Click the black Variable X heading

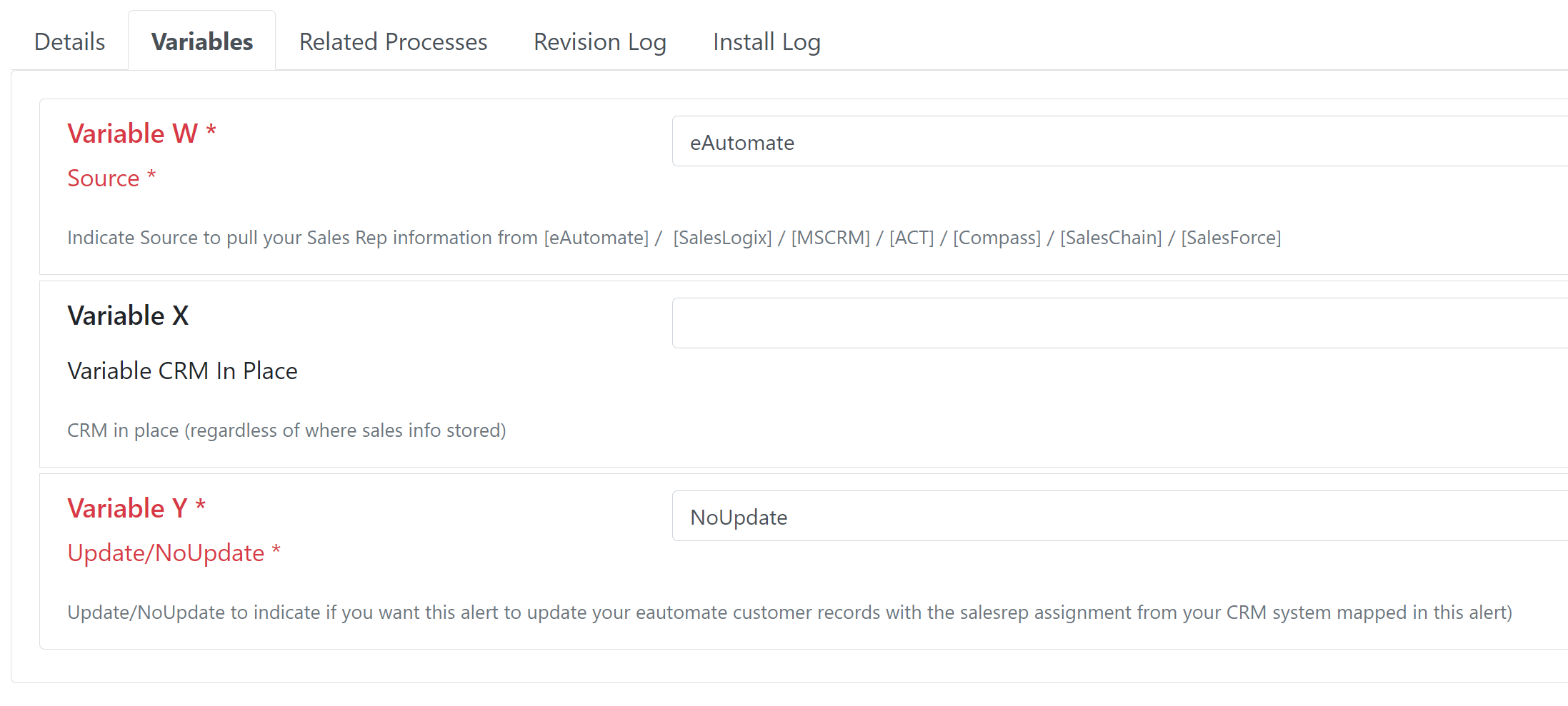click(x=128, y=316)
